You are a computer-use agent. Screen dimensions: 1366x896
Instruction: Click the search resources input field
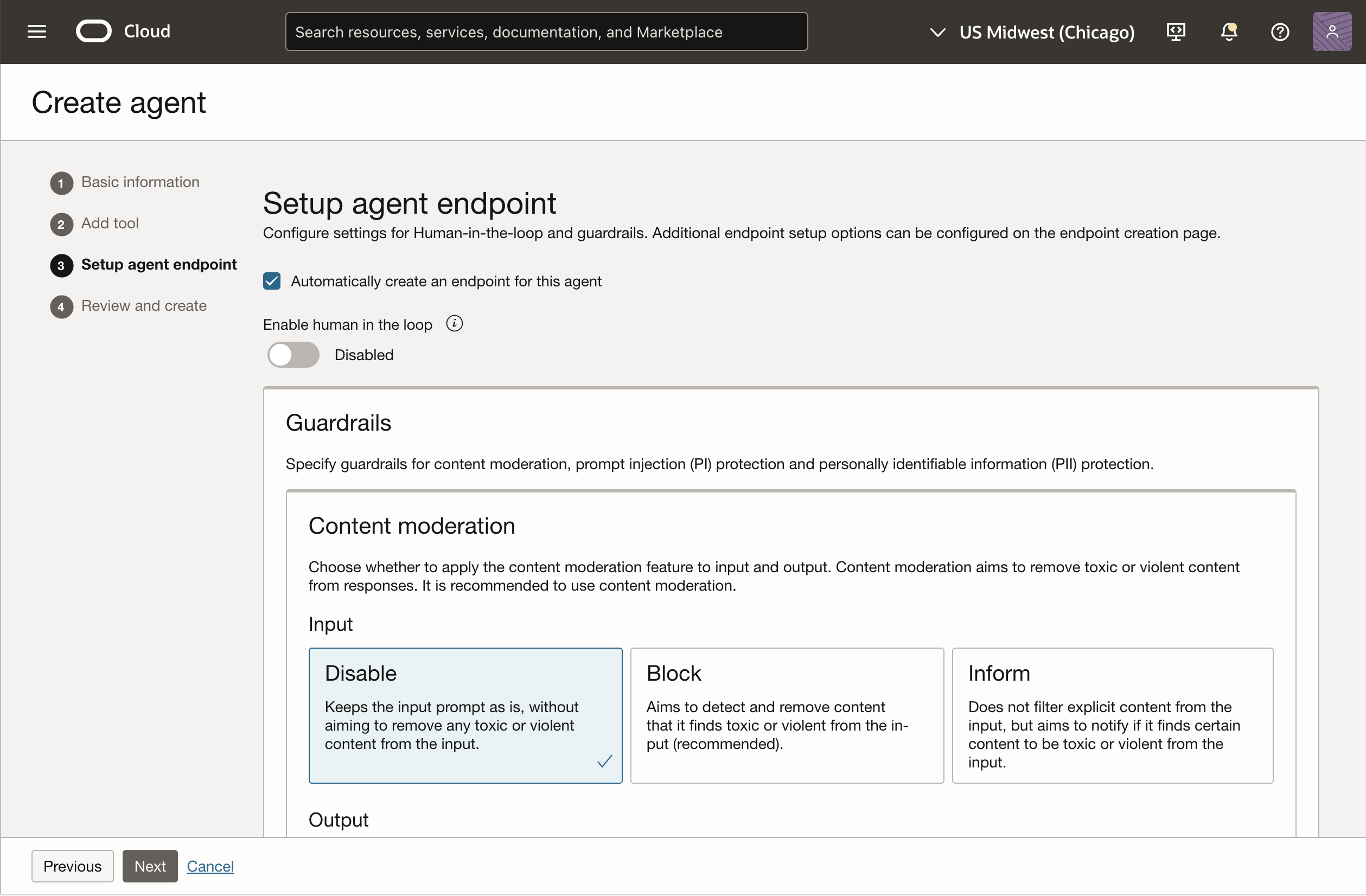click(x=546, y=32)
